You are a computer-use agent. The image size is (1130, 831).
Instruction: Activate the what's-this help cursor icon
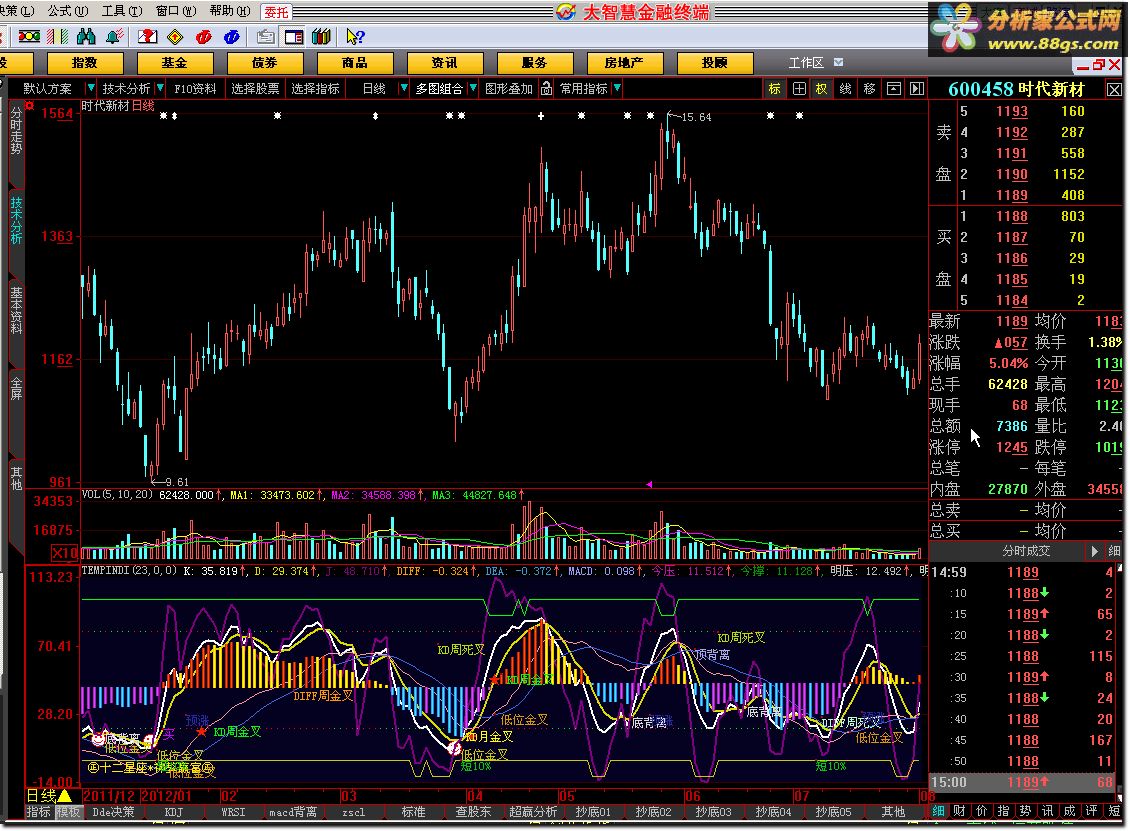point(355,36)
